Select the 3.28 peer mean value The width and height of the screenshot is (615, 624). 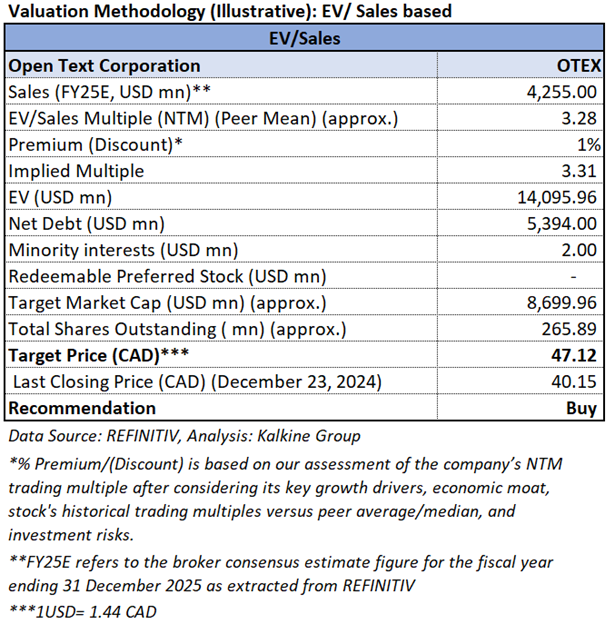tap(579, 119)
